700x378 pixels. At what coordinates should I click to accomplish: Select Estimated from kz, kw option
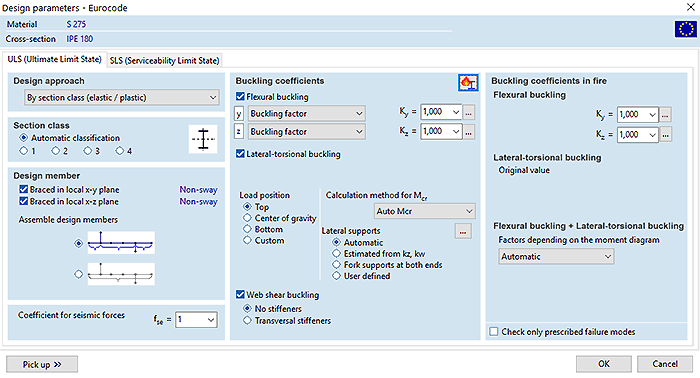click(x=336, y=253)
